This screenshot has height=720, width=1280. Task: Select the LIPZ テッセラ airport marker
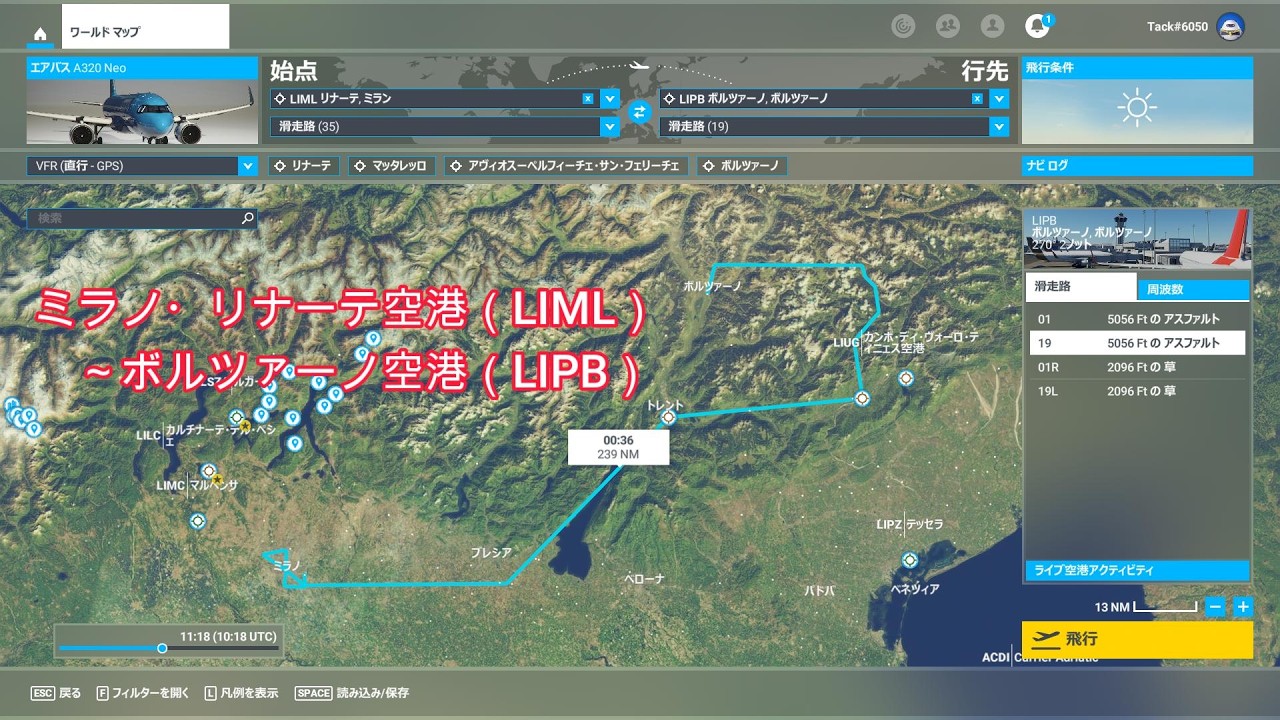tap(909, 560)
